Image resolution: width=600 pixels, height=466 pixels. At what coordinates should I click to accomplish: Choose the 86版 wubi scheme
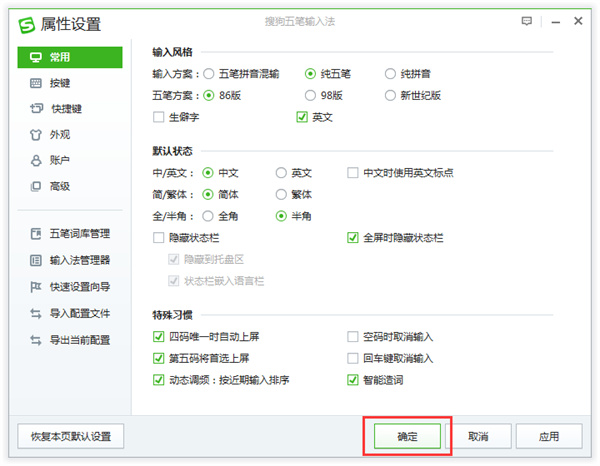(x=209, y=95)
